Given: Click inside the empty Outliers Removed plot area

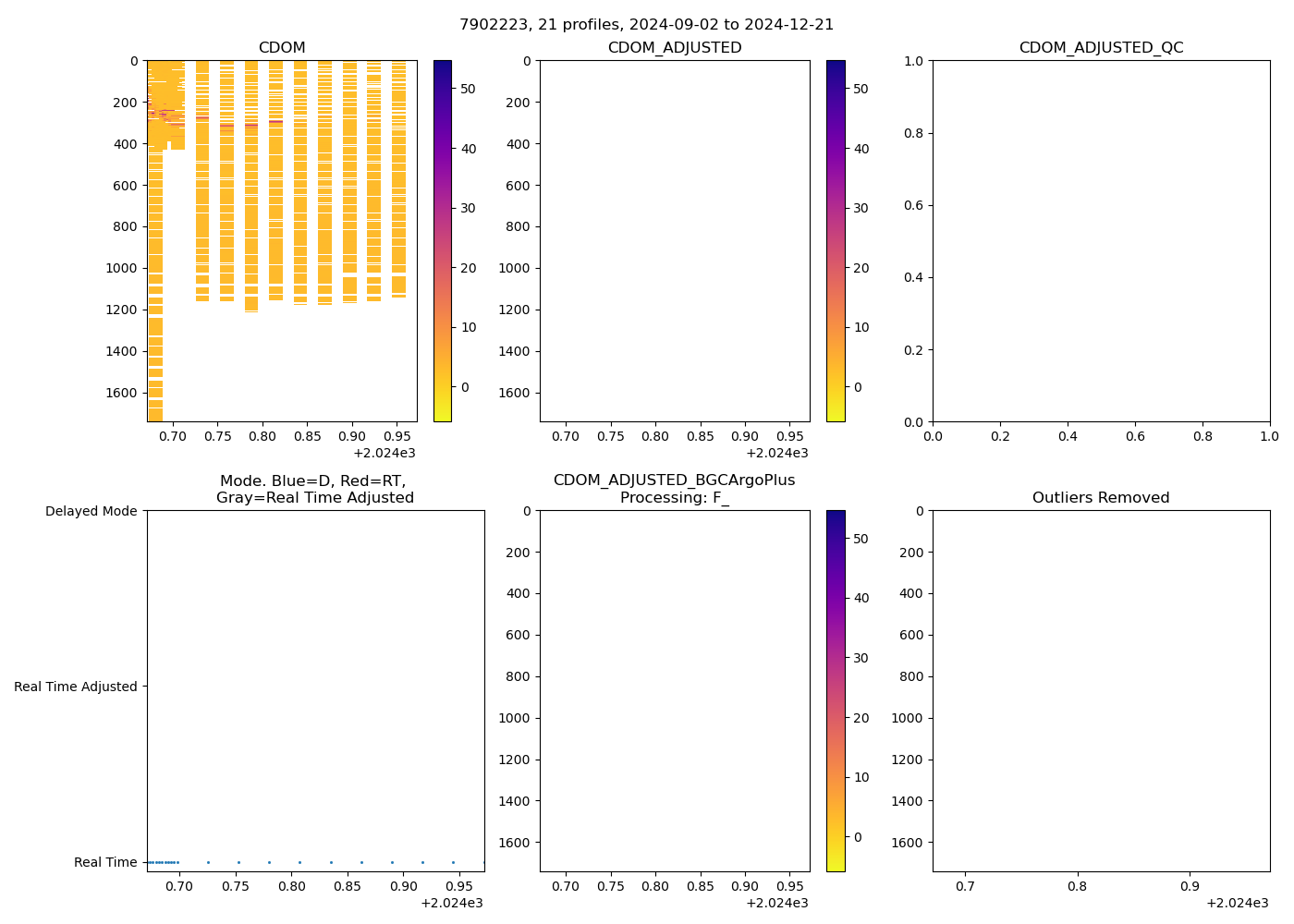Looking at the screenshot, I should [1101, 690].
